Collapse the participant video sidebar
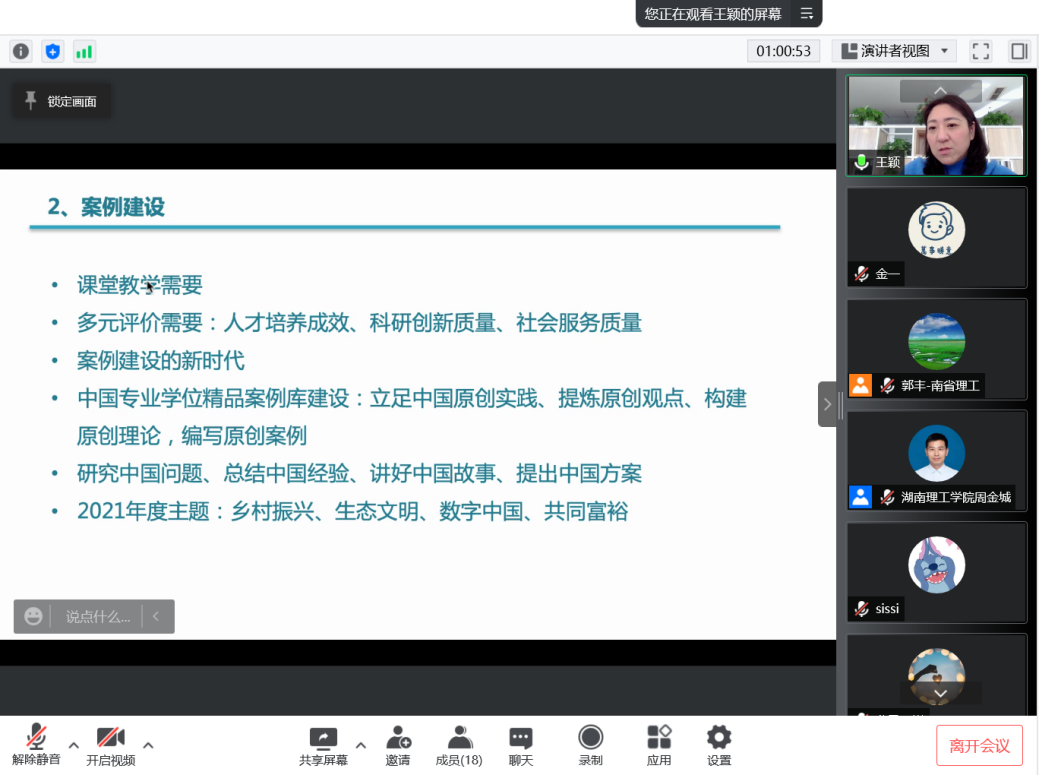Image resolution: width=1039 pixels, height=775 pixels. click(827, 404)
